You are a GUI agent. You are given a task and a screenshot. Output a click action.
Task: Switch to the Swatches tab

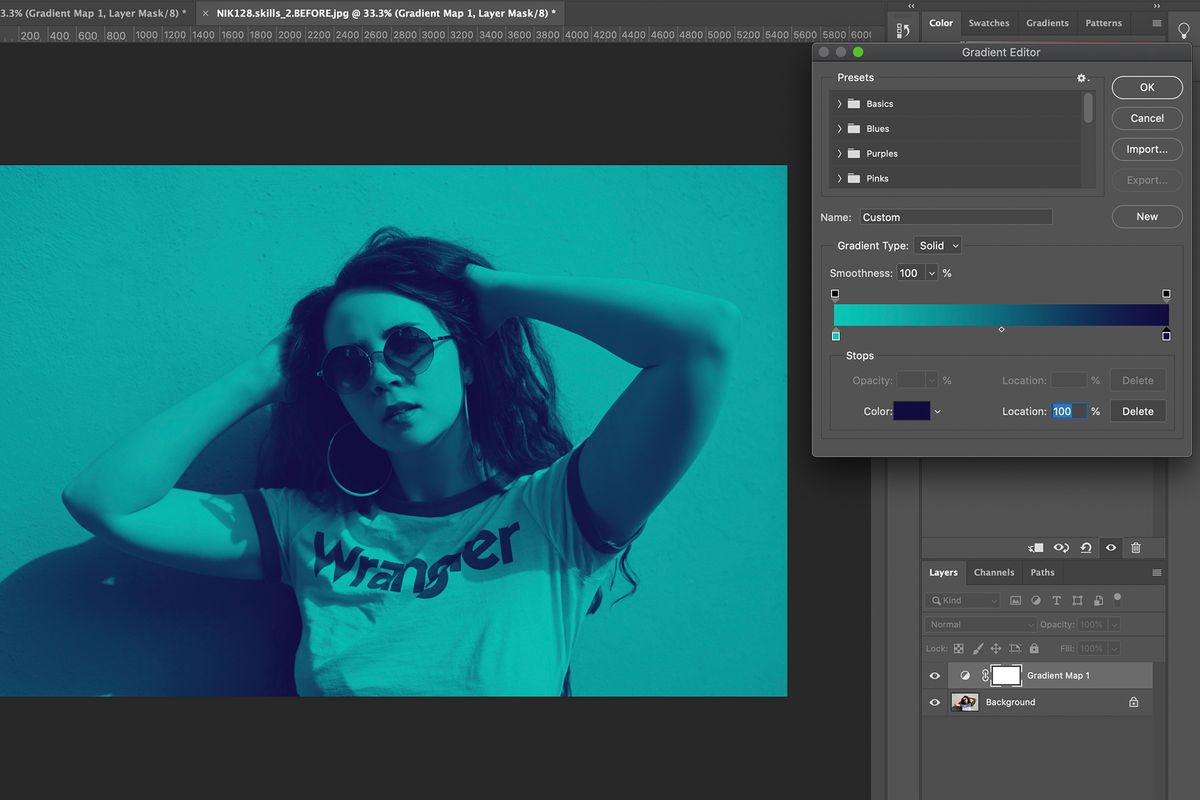(x=989, y=23)
